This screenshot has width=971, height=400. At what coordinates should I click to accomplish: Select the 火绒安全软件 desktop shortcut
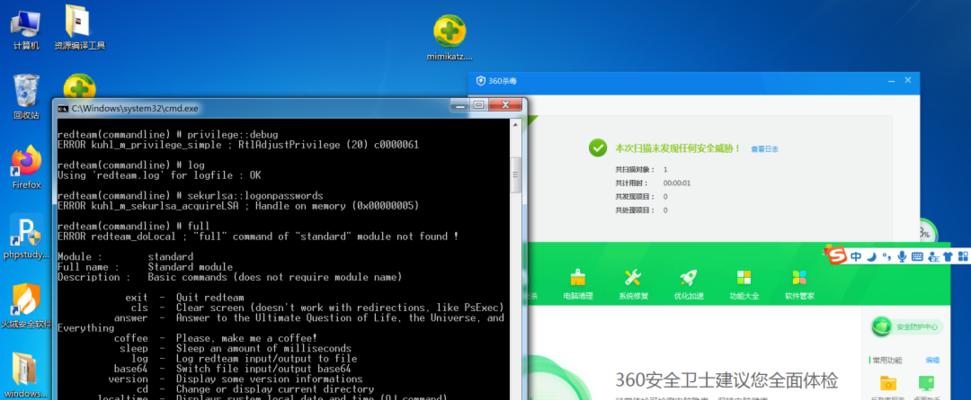26,306
